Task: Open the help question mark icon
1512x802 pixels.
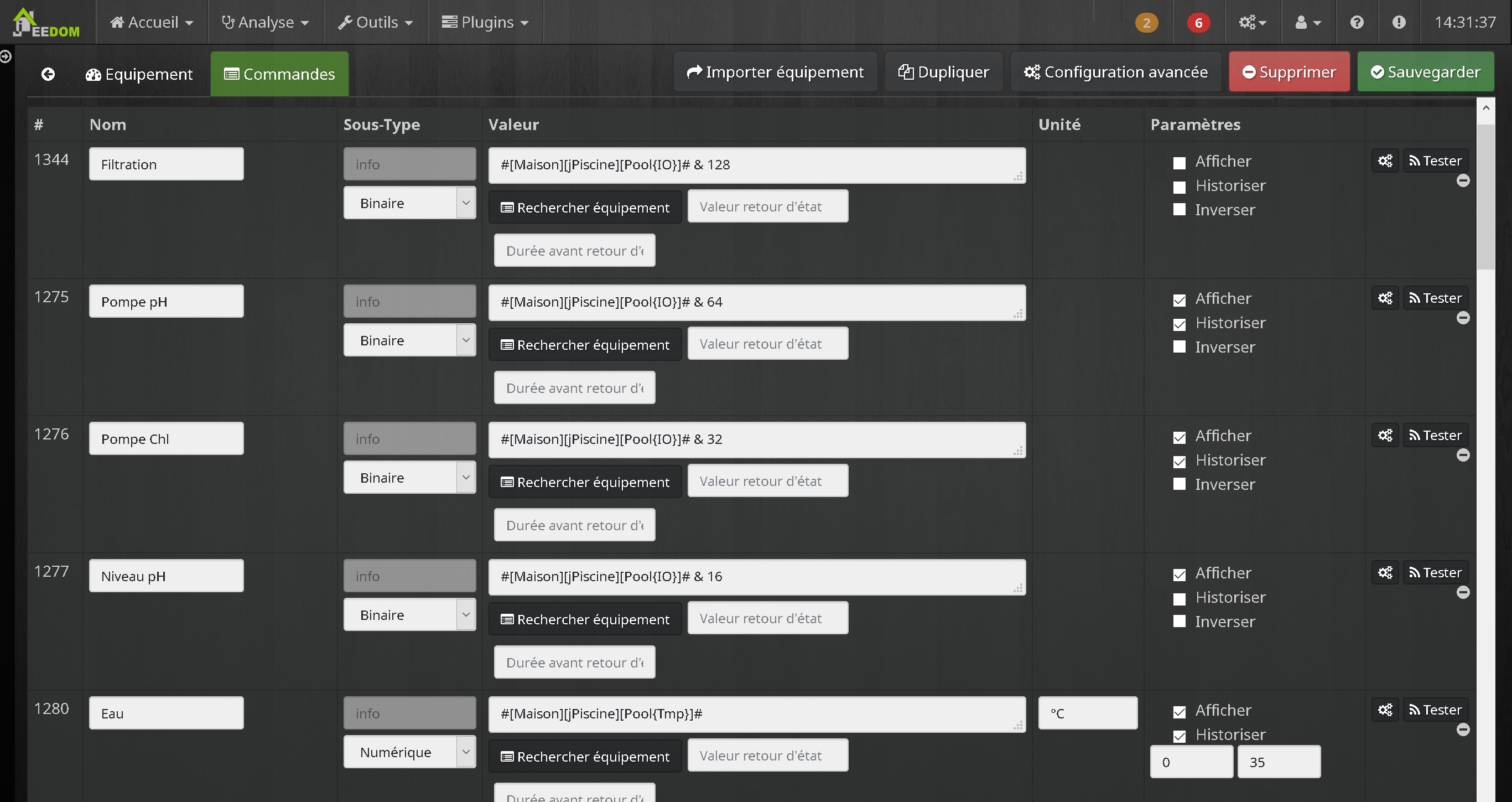Action: tap(1357, 22)
